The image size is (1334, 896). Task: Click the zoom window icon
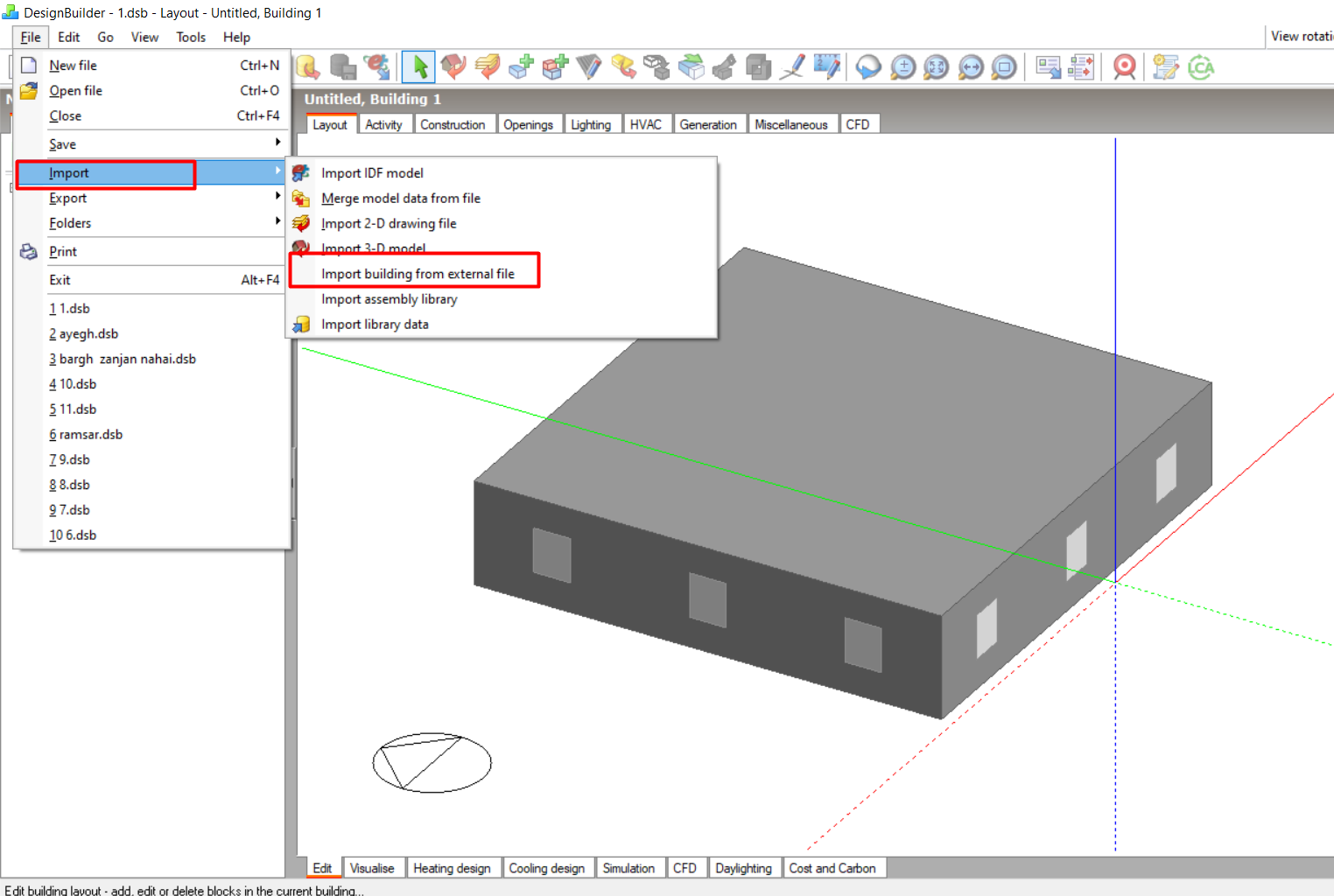tap(1005, 67)
